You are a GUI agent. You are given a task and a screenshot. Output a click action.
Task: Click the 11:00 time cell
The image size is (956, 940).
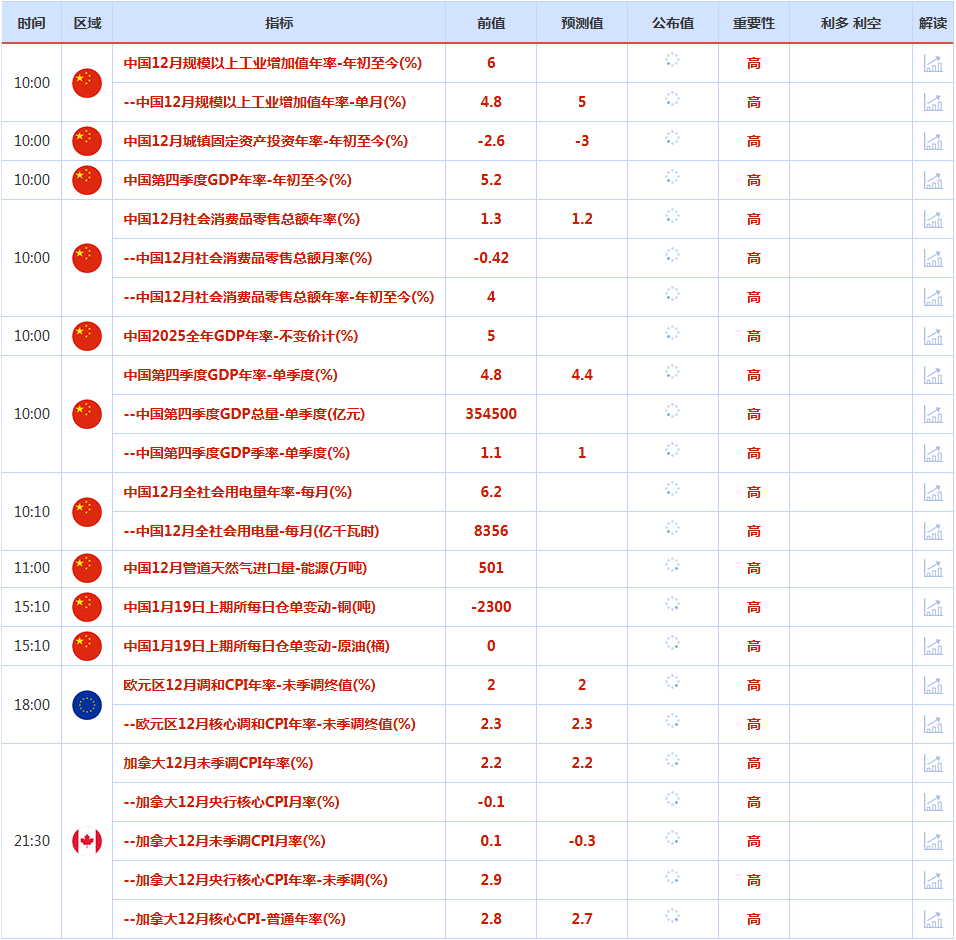click(x=32, y=569)
